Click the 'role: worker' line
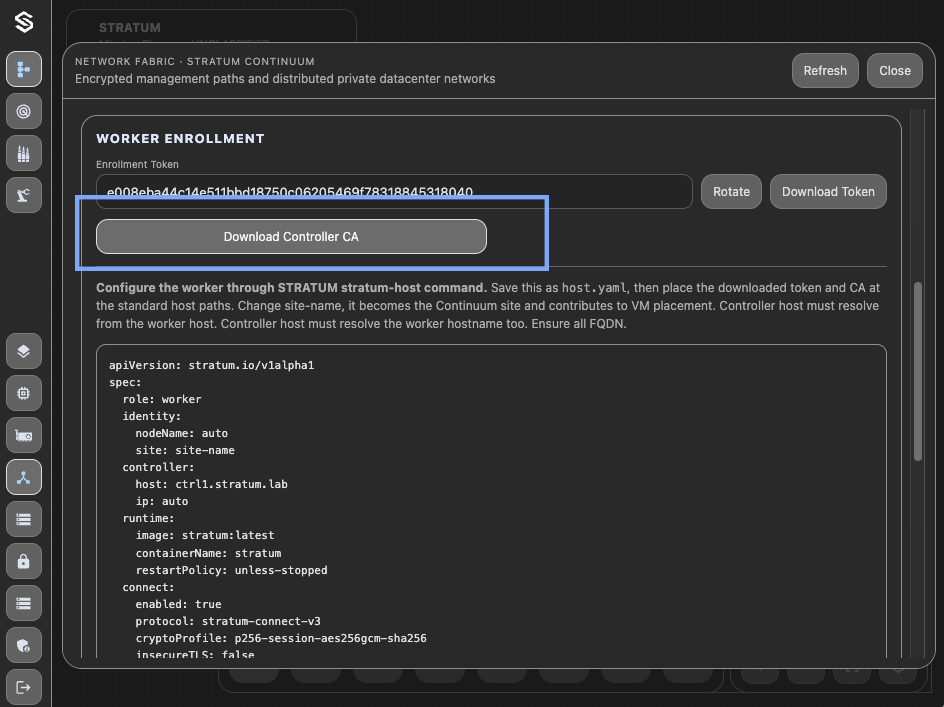 [162, 399]
